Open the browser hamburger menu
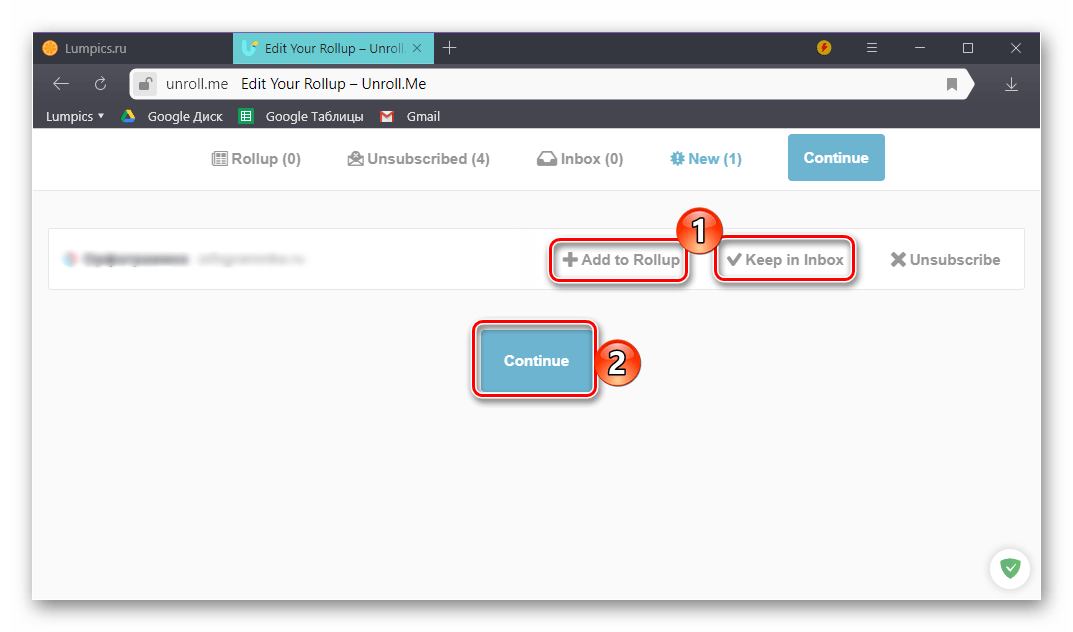1073x632 pixels. click(x=872, y=48)
